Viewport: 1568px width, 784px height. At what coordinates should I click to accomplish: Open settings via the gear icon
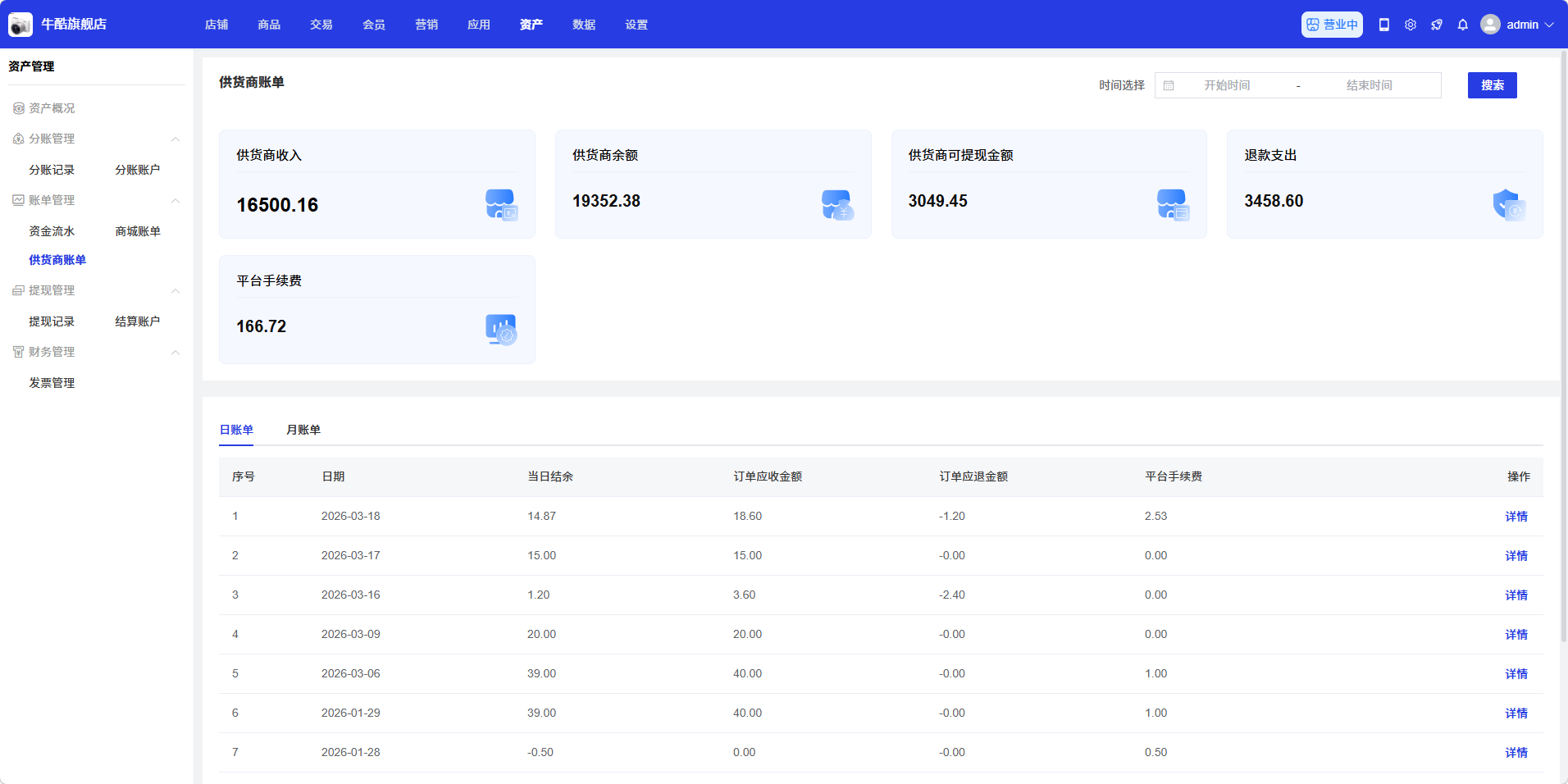(x=1411, y=25)
